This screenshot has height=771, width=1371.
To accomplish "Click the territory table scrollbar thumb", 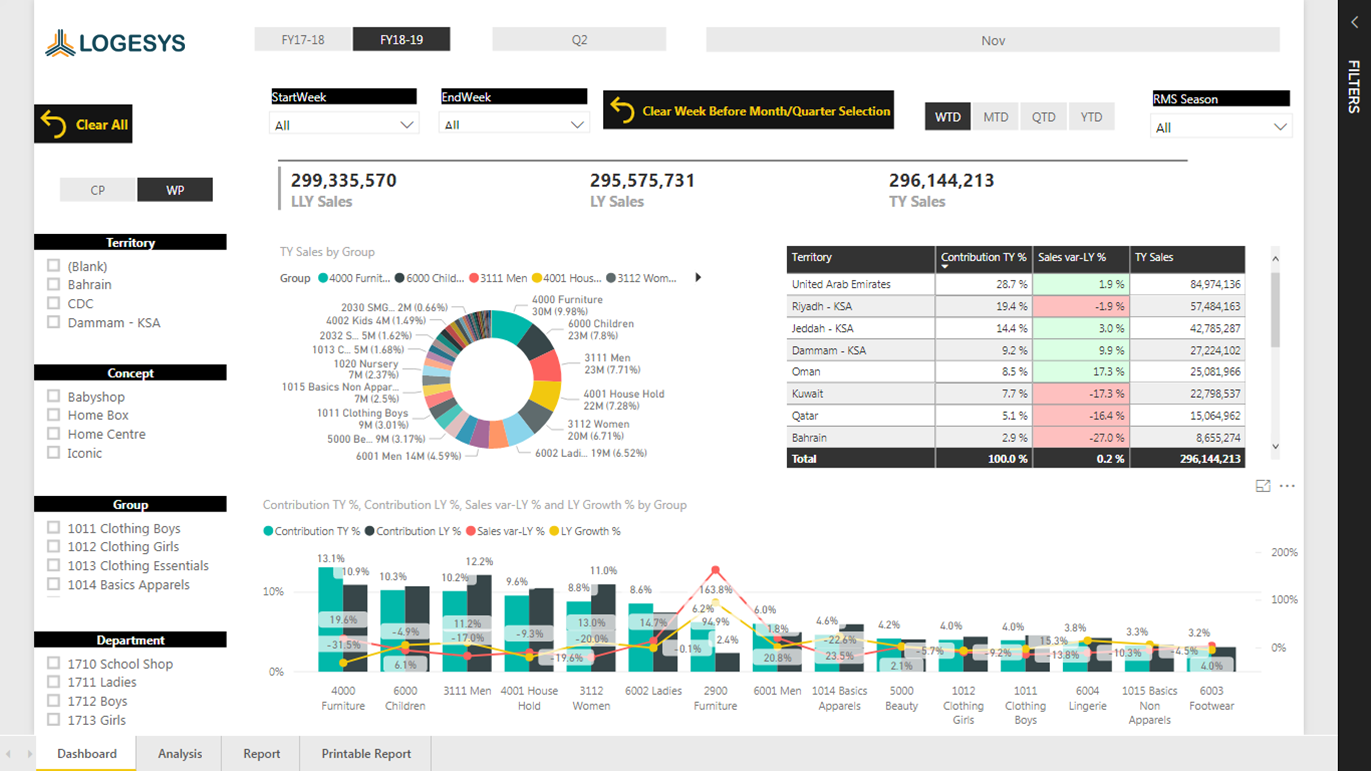I will point(1275,309).
